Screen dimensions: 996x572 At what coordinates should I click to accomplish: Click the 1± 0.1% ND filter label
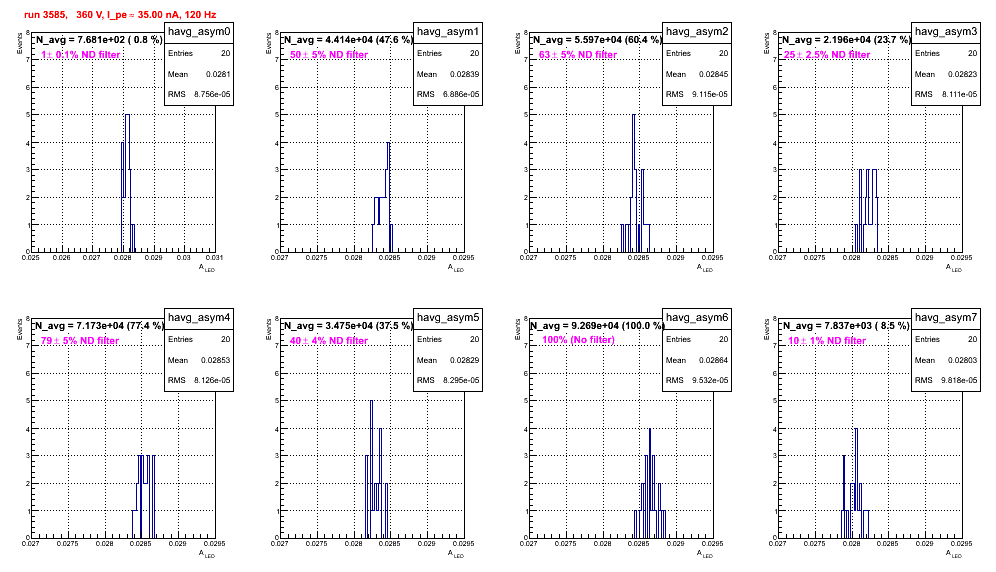coord(81,55)
